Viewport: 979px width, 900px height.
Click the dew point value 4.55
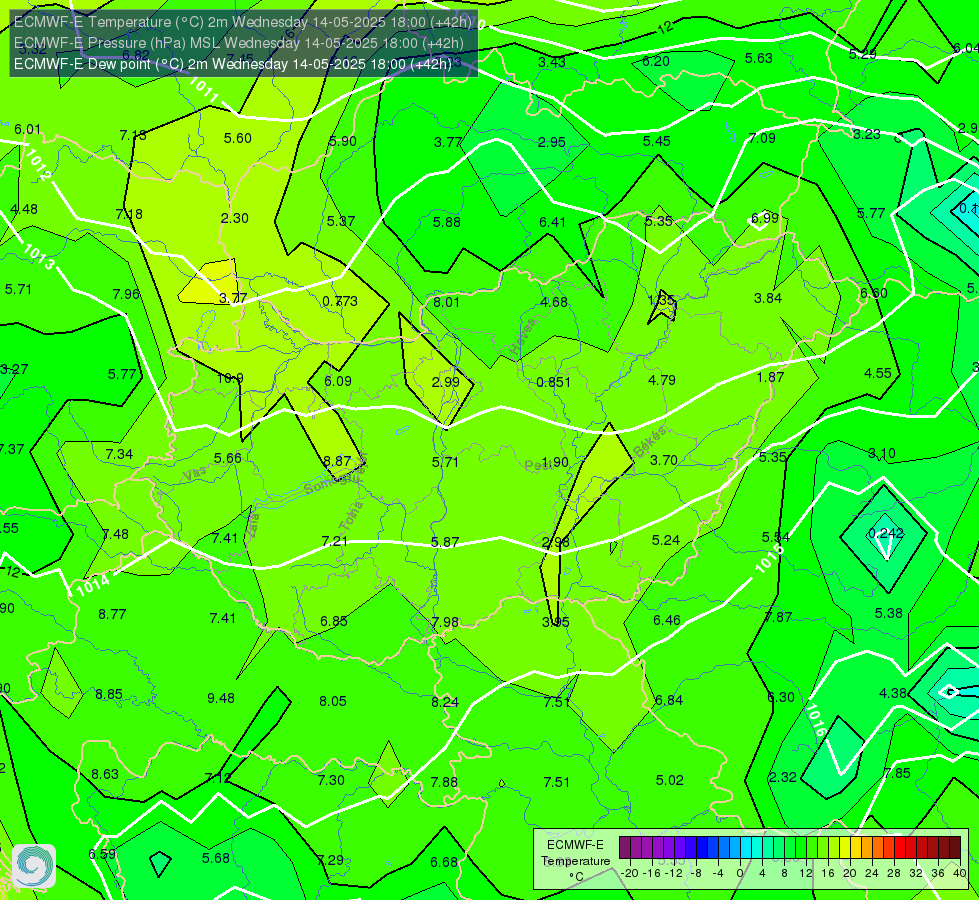tap(878, 373)
